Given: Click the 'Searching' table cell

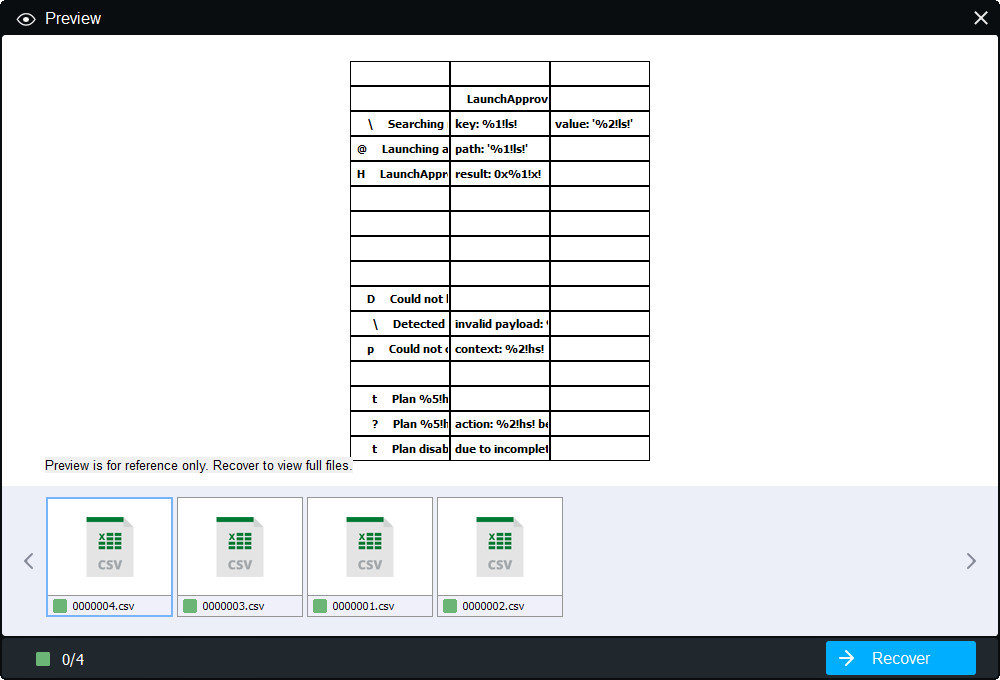Looking at the screenshot, I should (400, 124).
